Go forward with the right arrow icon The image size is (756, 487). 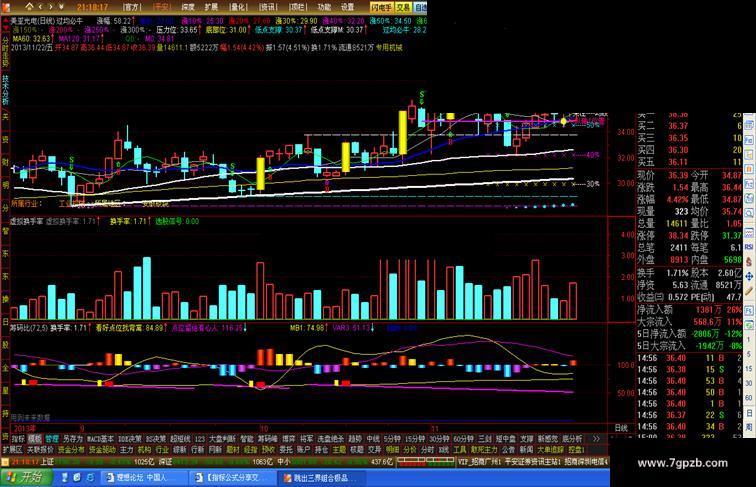51,7
